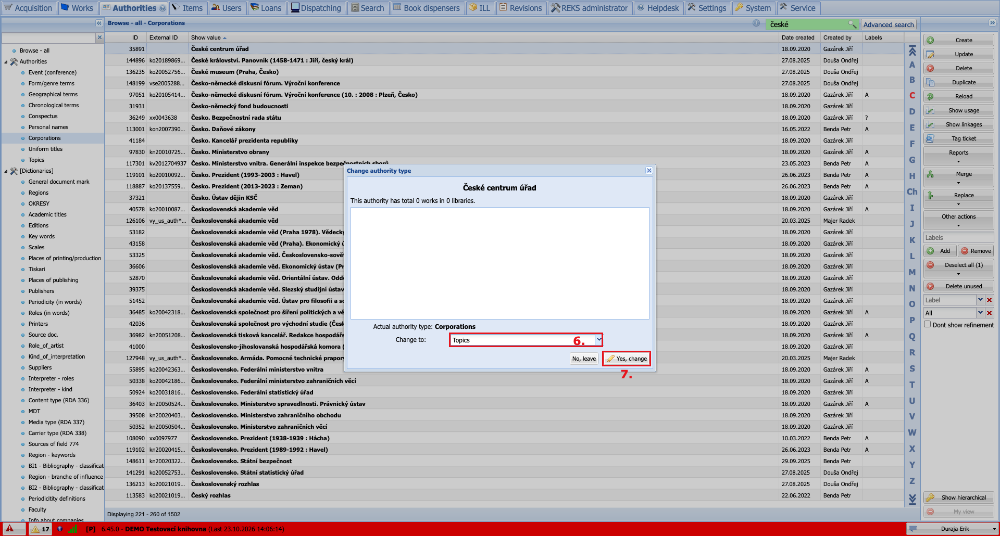
Task: Toggle Dont show refinement checkbox
Action: (928, 325)
